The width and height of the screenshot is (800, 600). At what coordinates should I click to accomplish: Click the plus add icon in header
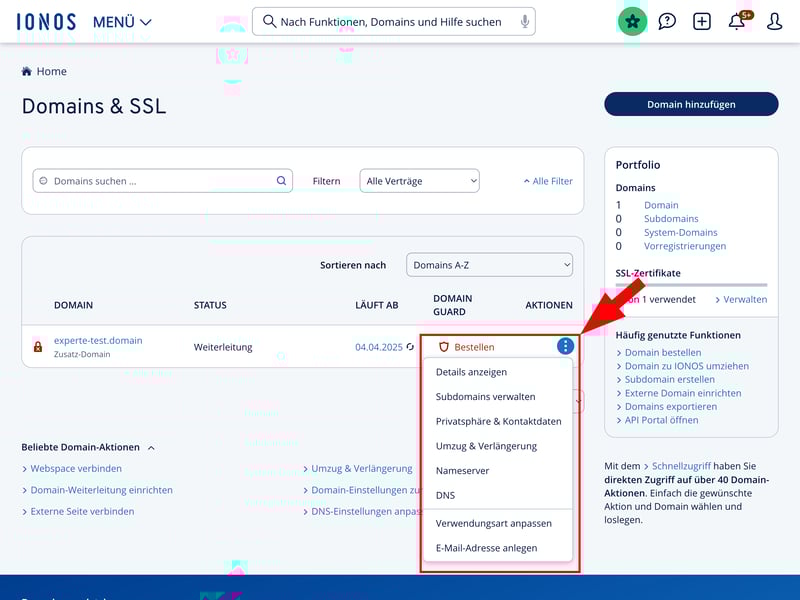[702, 21]
